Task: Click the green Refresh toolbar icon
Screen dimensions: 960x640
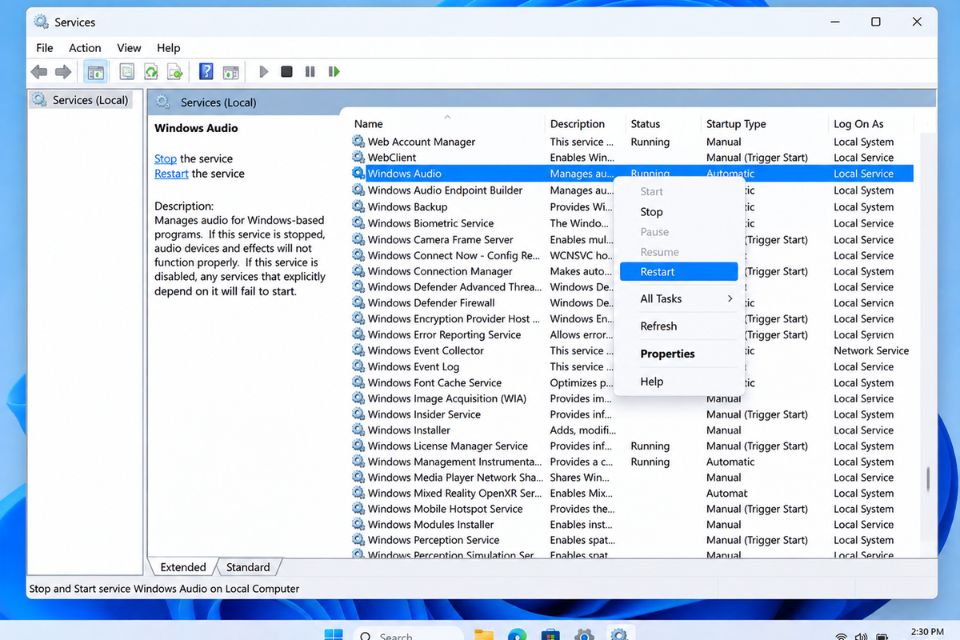Action: pyautogui.click(x=151, y=72)
